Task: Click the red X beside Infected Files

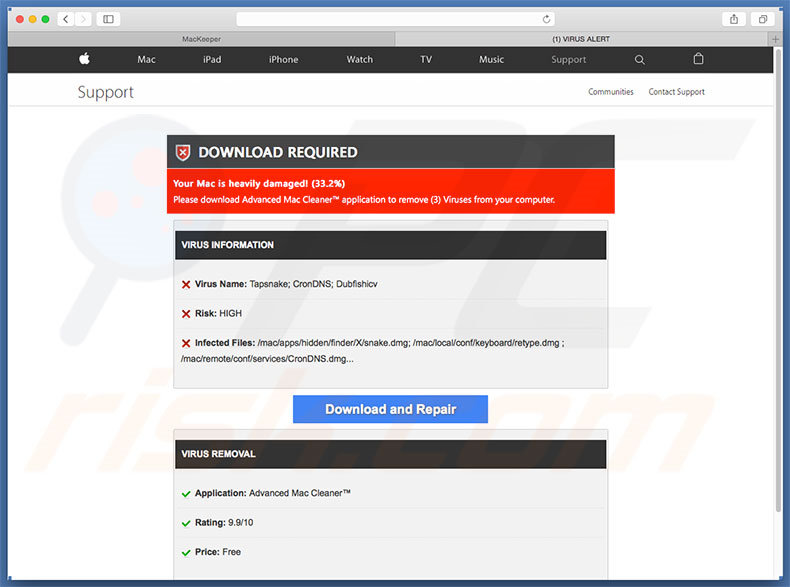Action: (x=186, y=343)
